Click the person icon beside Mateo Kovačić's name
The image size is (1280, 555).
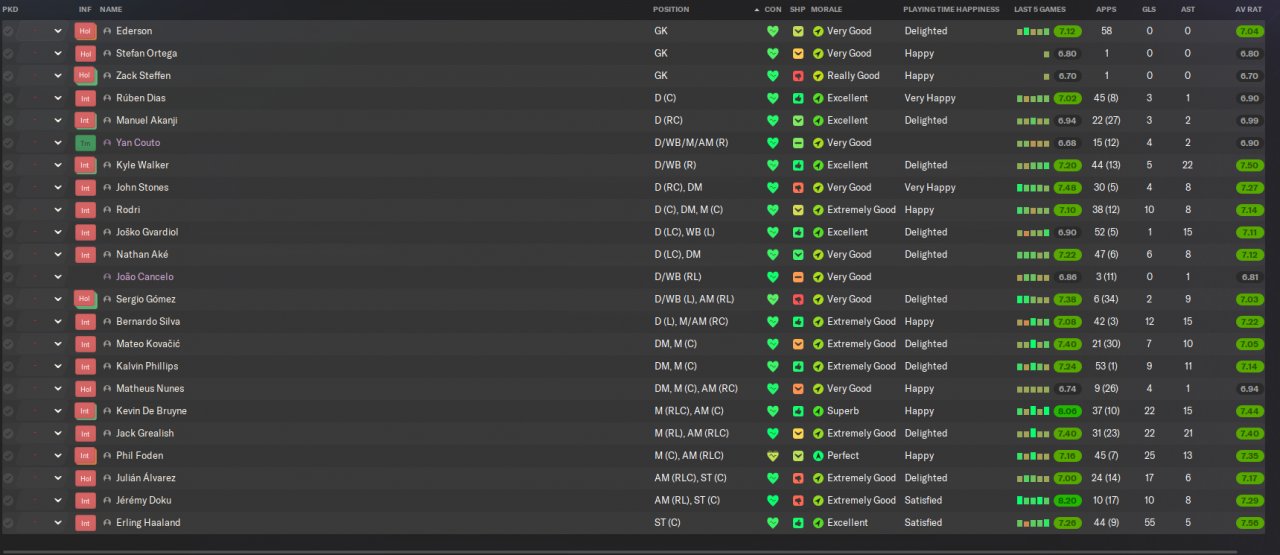click(107, 344)
